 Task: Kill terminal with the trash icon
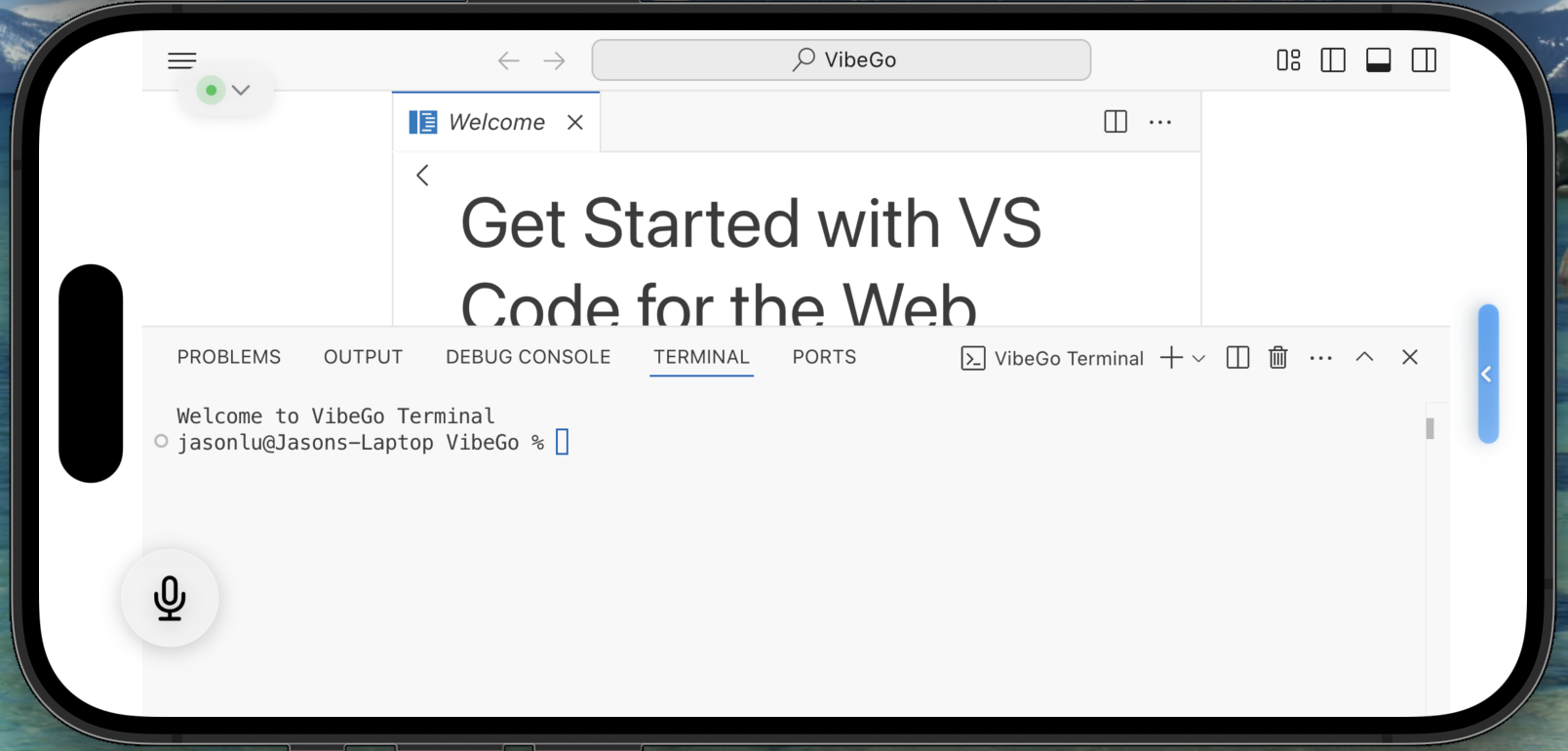(x=1277, y=358)
